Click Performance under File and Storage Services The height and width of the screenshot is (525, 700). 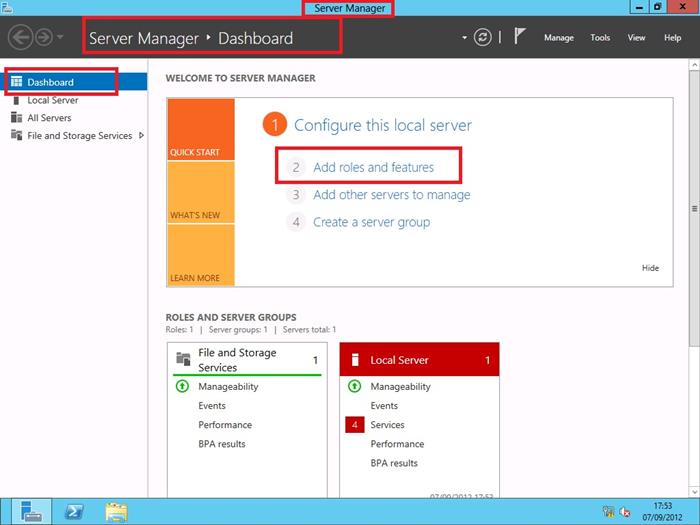coord(225,425)
